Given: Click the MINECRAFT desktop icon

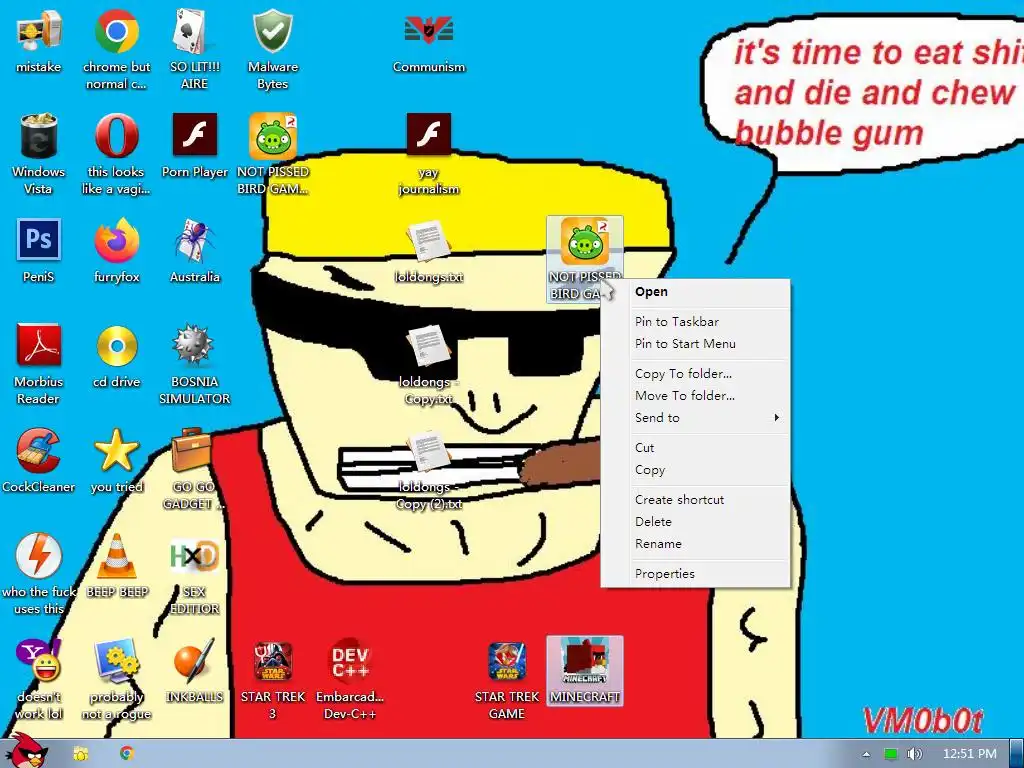Looking at the screenshot, I should pos(584,671).
